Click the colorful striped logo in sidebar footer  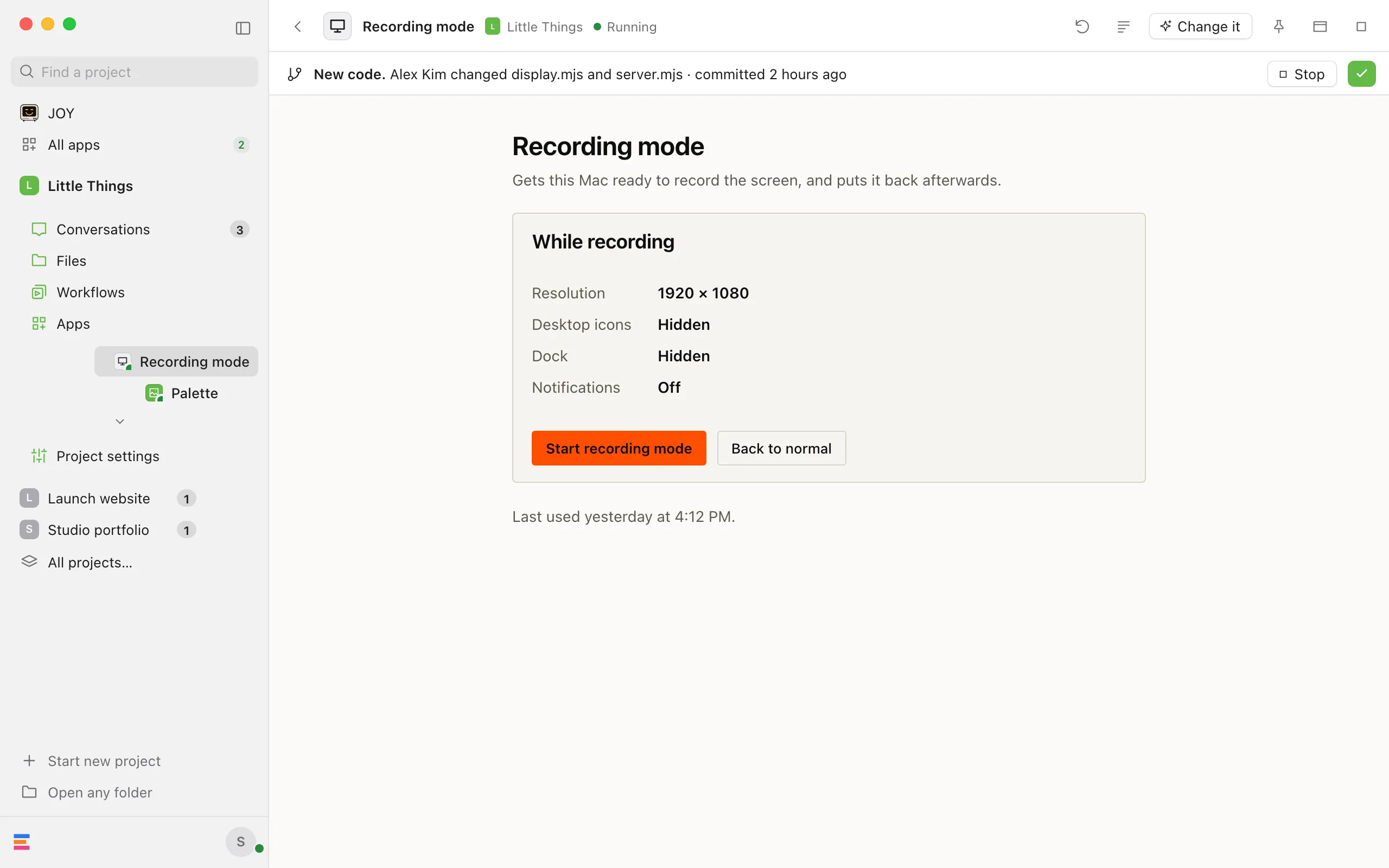pyautogui.click(x=22, y=841)
